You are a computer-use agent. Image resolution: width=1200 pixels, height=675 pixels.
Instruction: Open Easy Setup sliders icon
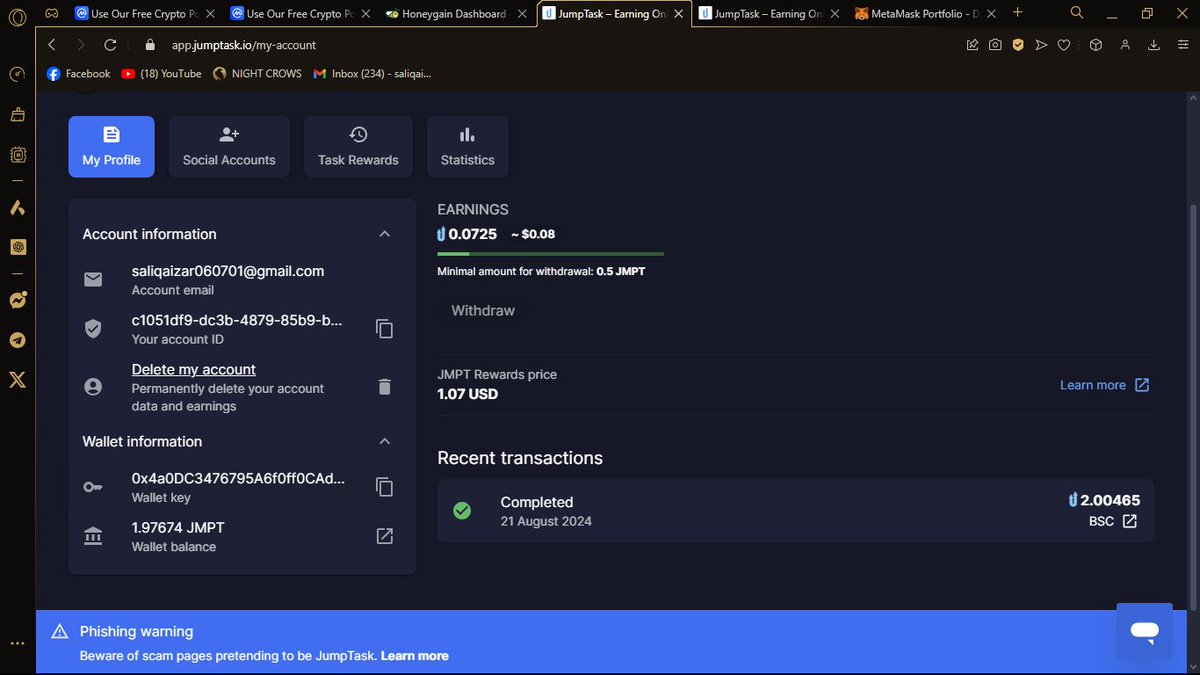coord(1181,45)
